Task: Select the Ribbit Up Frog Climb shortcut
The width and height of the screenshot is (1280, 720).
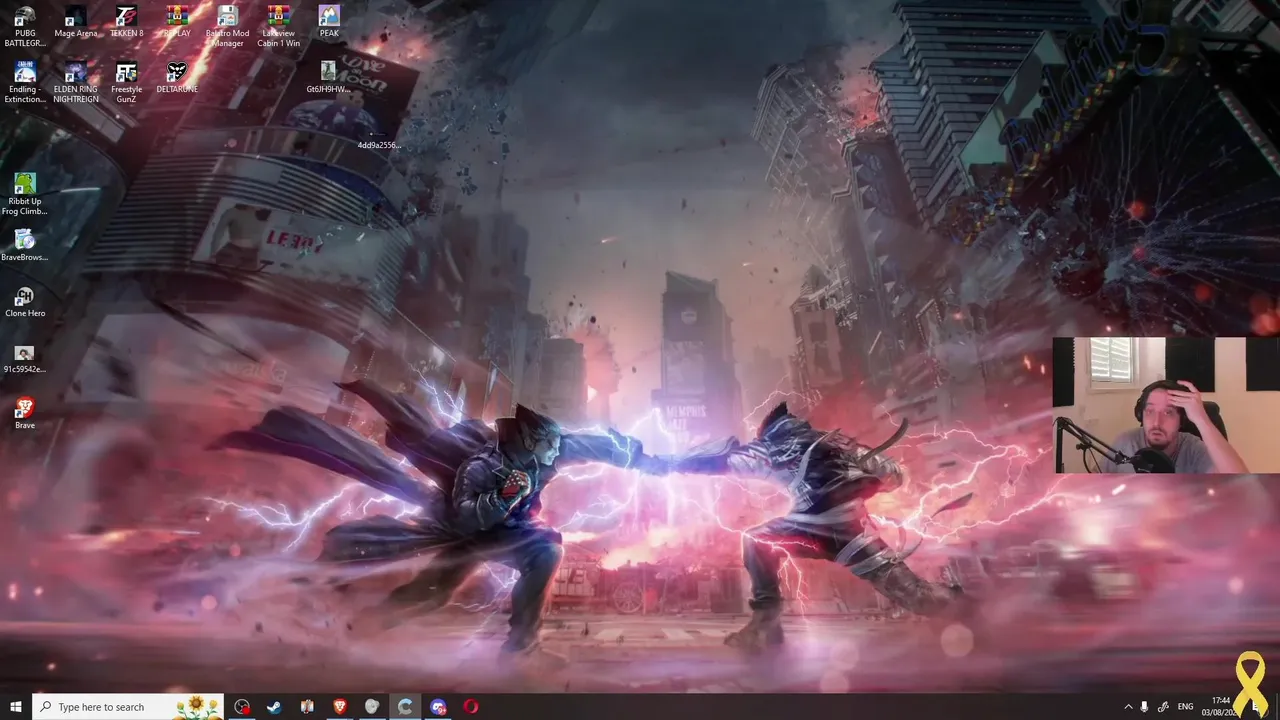Action: pos(25,195)
